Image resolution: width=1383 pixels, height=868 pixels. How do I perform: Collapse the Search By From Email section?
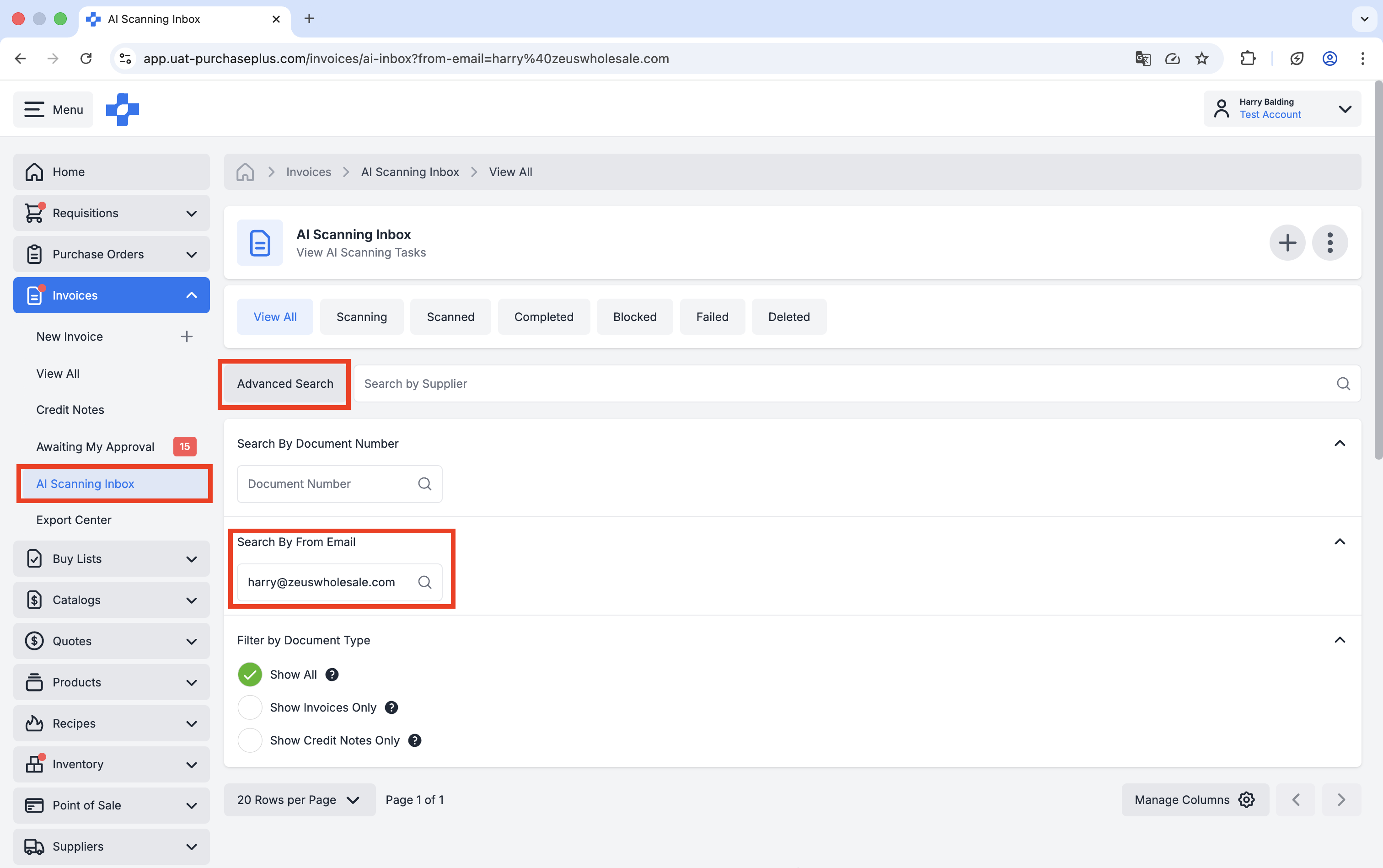coord(1340,542)
